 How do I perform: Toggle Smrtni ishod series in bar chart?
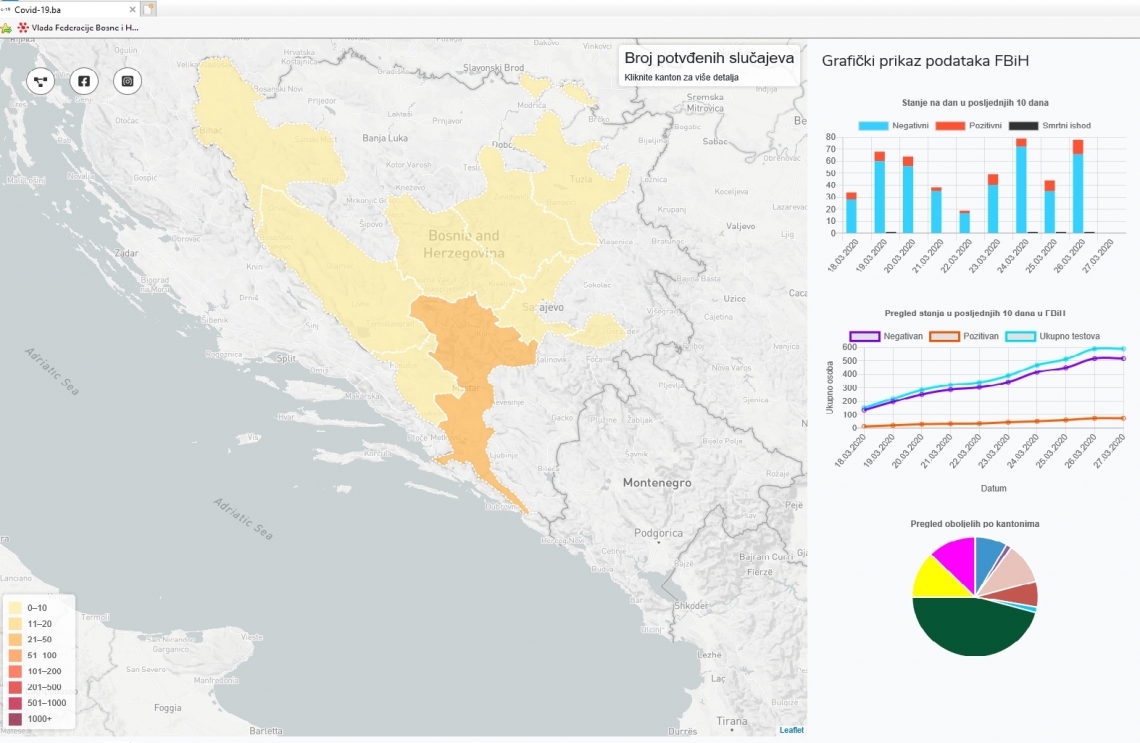[x=1050, y=126]
